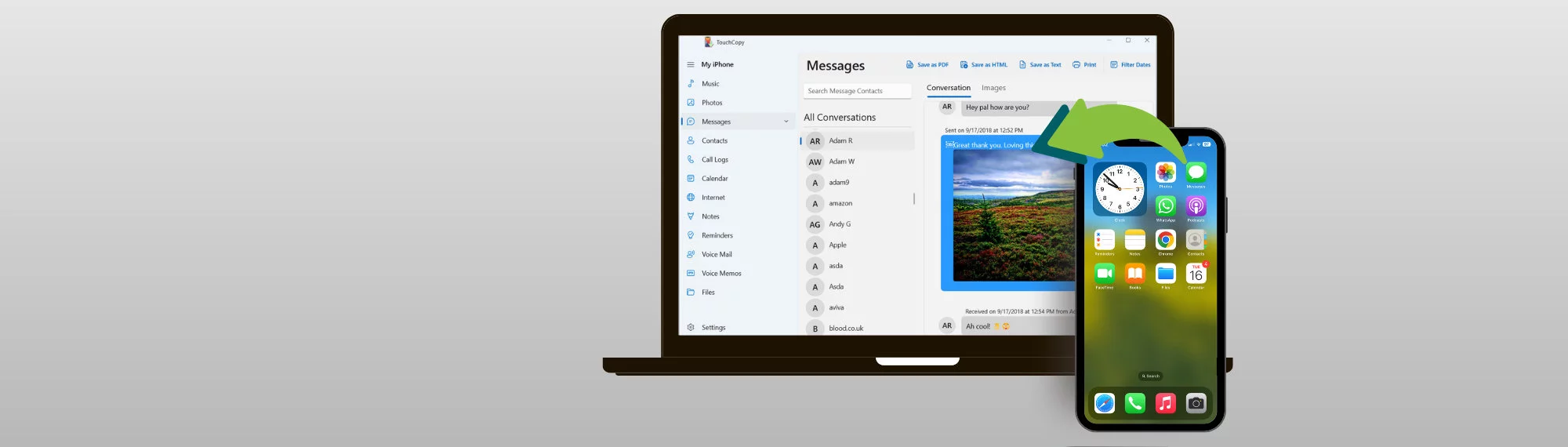The image size is (1568, 447).
Task: Tap the Calendar app showing 16
Action: (1196, 274)
